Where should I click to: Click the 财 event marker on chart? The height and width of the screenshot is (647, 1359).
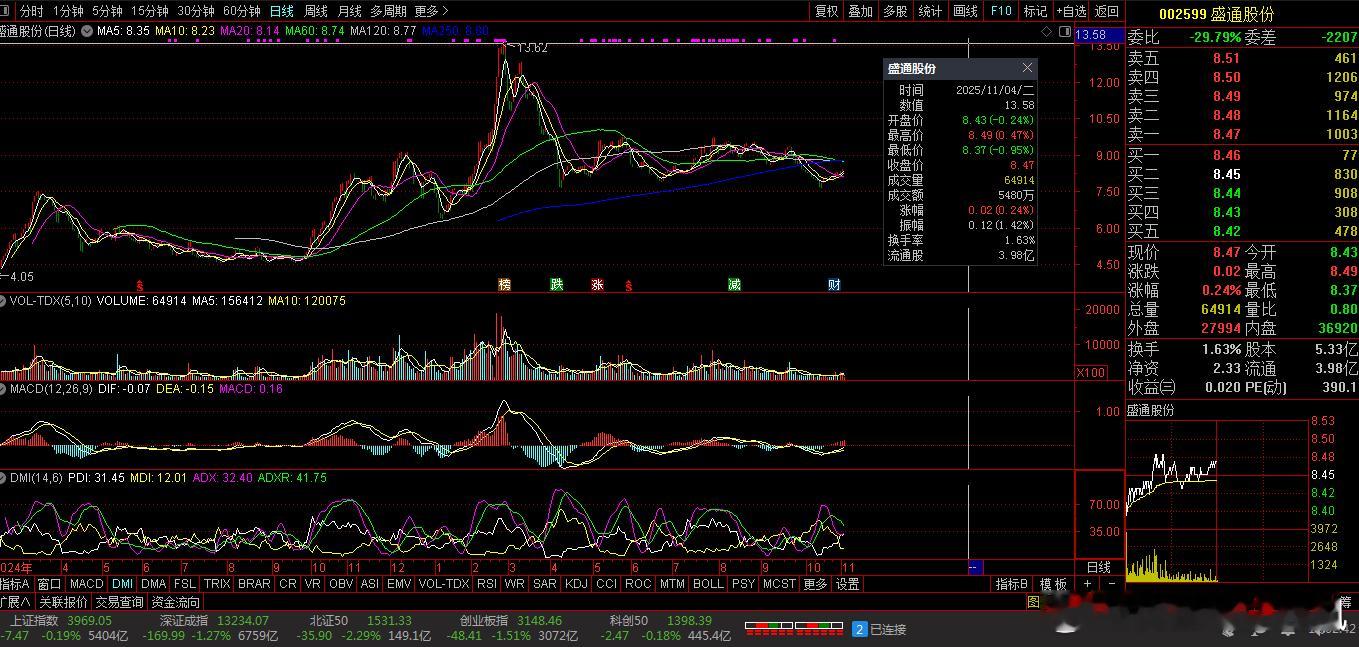click(834, 285)
